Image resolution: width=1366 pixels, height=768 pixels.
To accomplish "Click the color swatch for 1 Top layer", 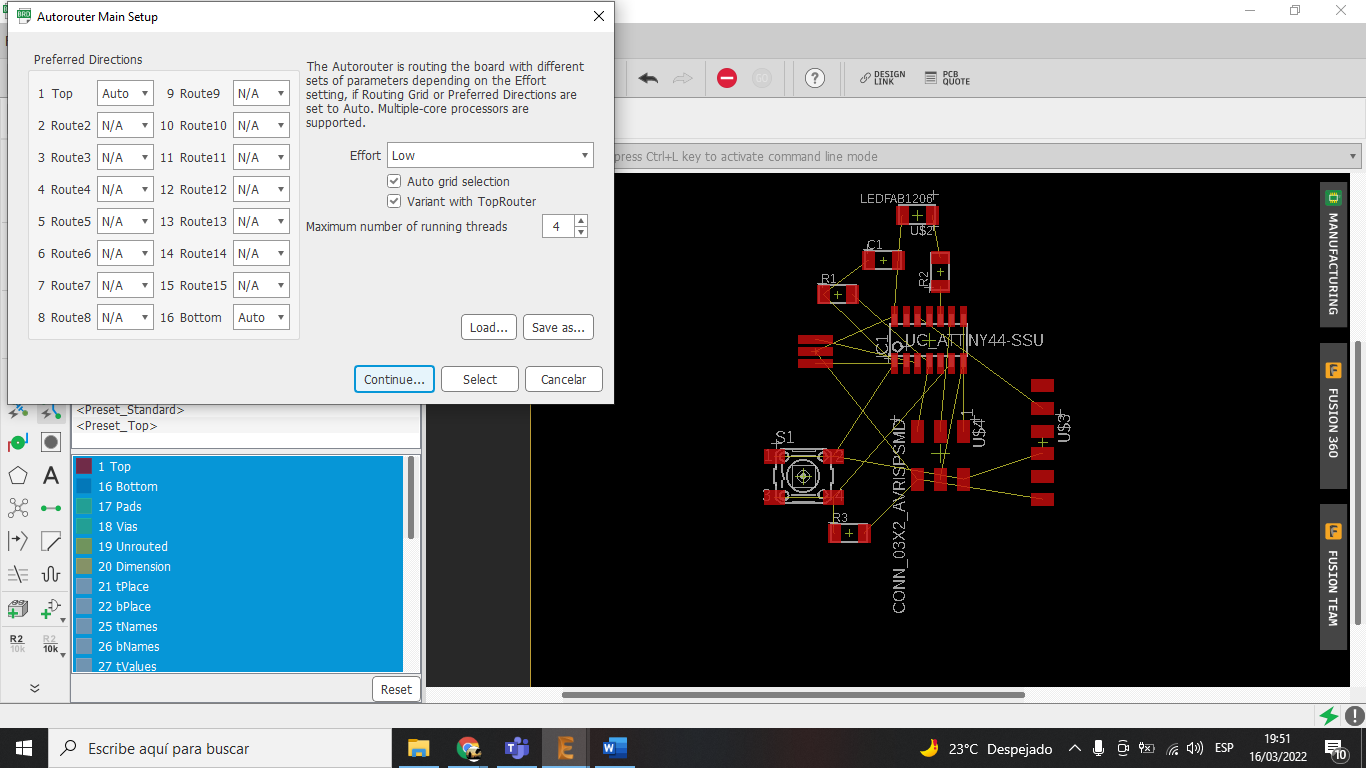I will 84,466.
